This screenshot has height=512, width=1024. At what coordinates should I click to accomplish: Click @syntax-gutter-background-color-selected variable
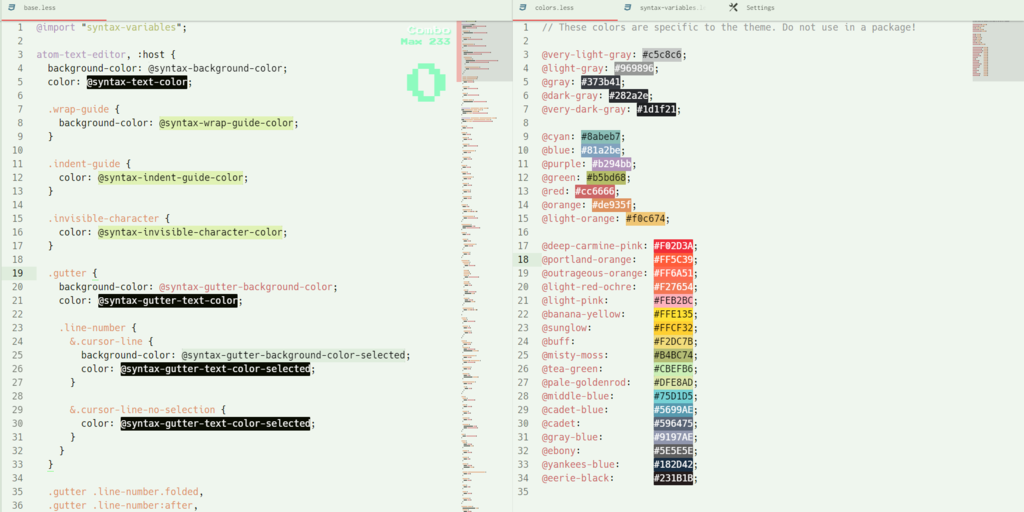point(293,355)
